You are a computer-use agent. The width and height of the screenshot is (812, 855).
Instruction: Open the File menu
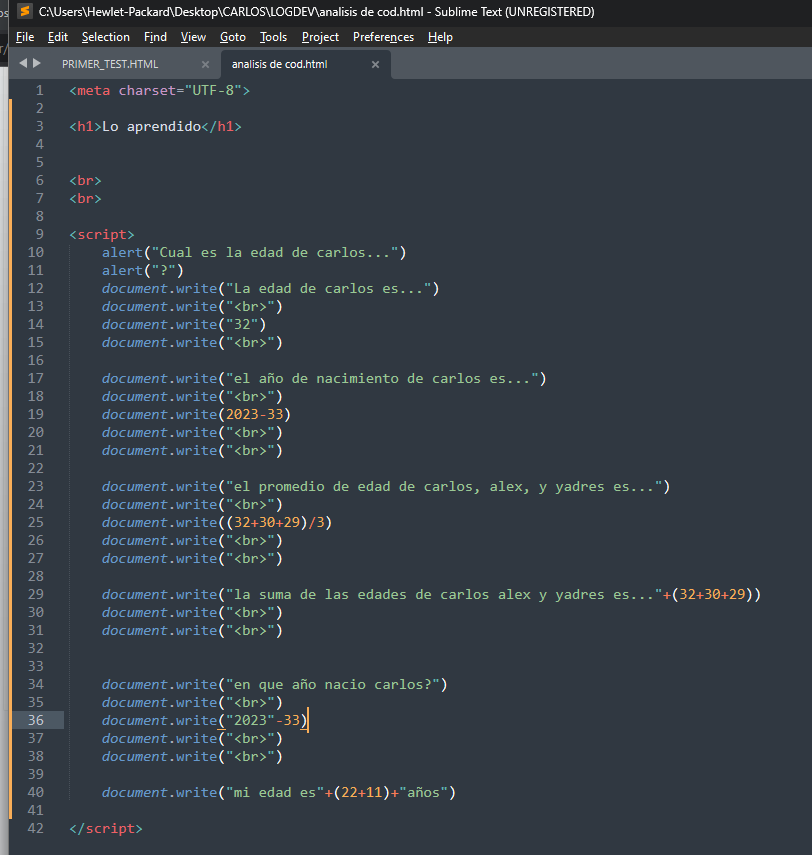[x=25, y=37]
